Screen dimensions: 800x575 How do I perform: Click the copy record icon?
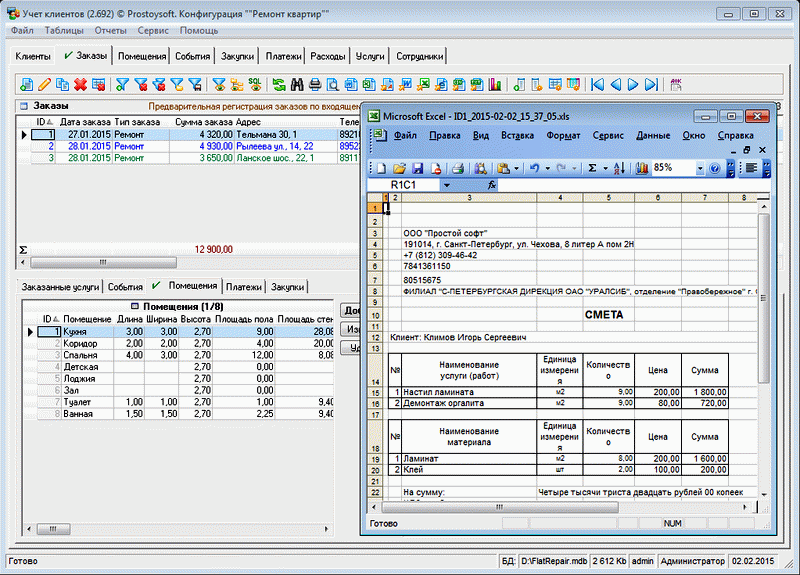pyautogui.click(x=62, y=84)
